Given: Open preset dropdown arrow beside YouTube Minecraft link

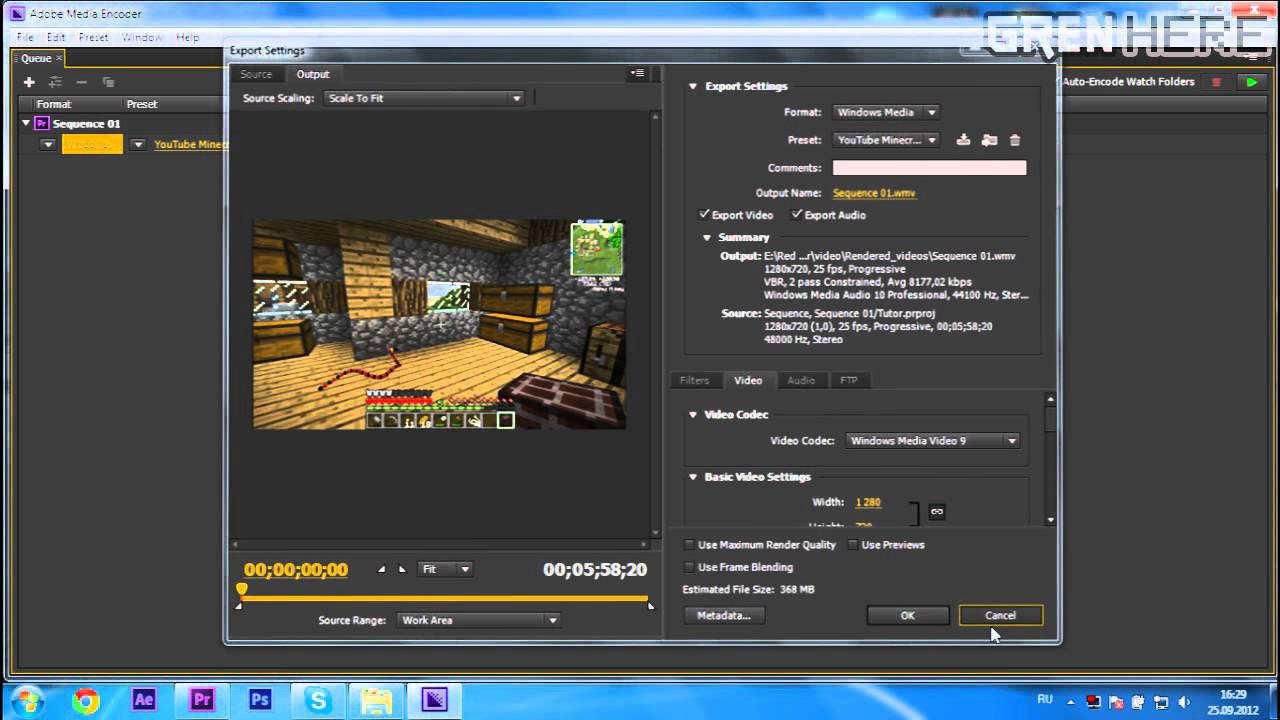Looking at the screenshot, I should [138, 145].
